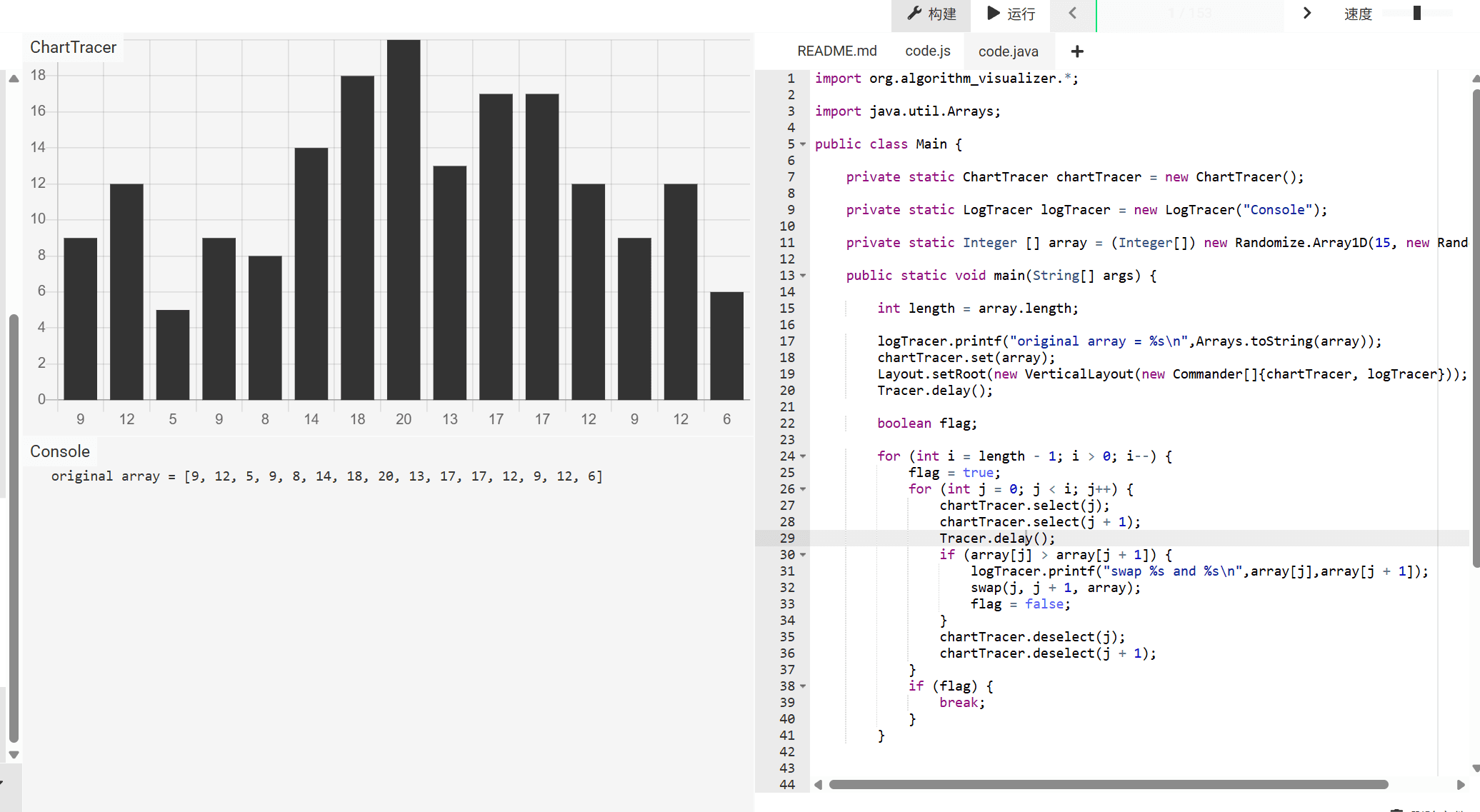Adjust the 速度 speed slider handle

pyautogui.click(x=1417, y=14)
